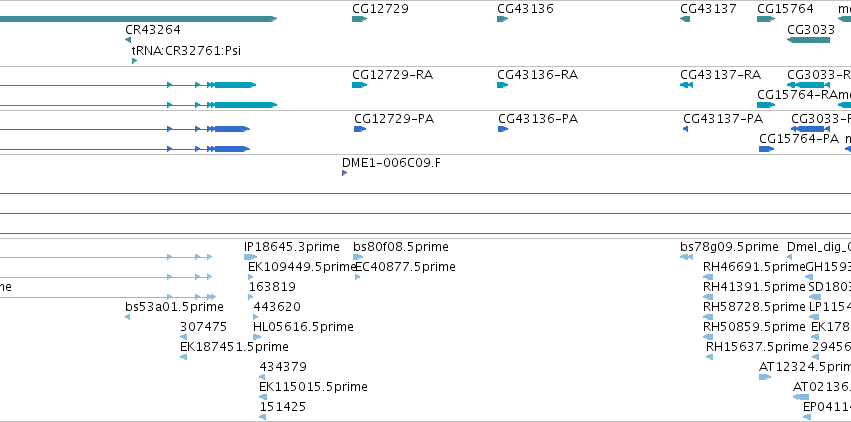Select the CG12729 gene glyph
This screenshot has width=851, height=422.
[359, 19]
